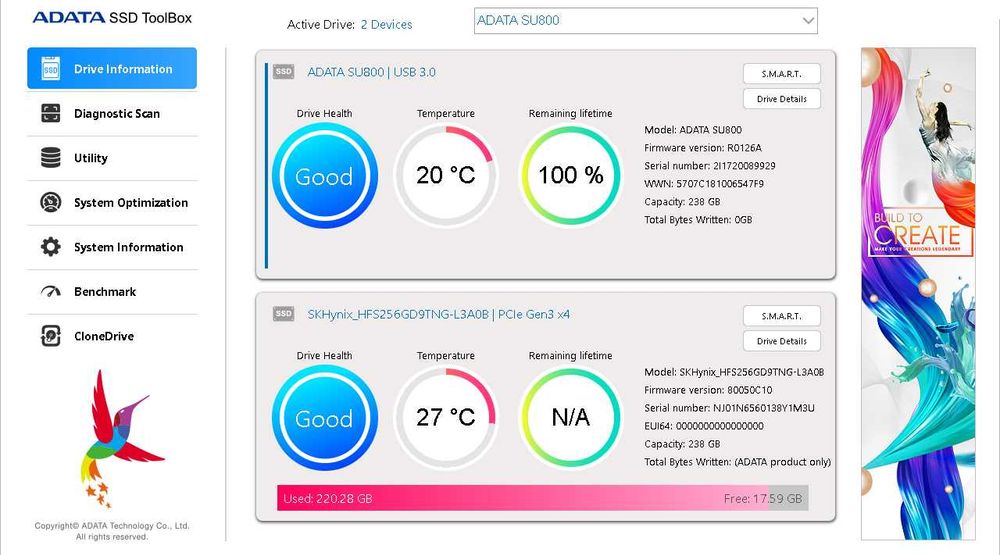Open the Build to Create ad banner
The width and height of the screenshot is (1000, 555).
[x=918, y=293]
